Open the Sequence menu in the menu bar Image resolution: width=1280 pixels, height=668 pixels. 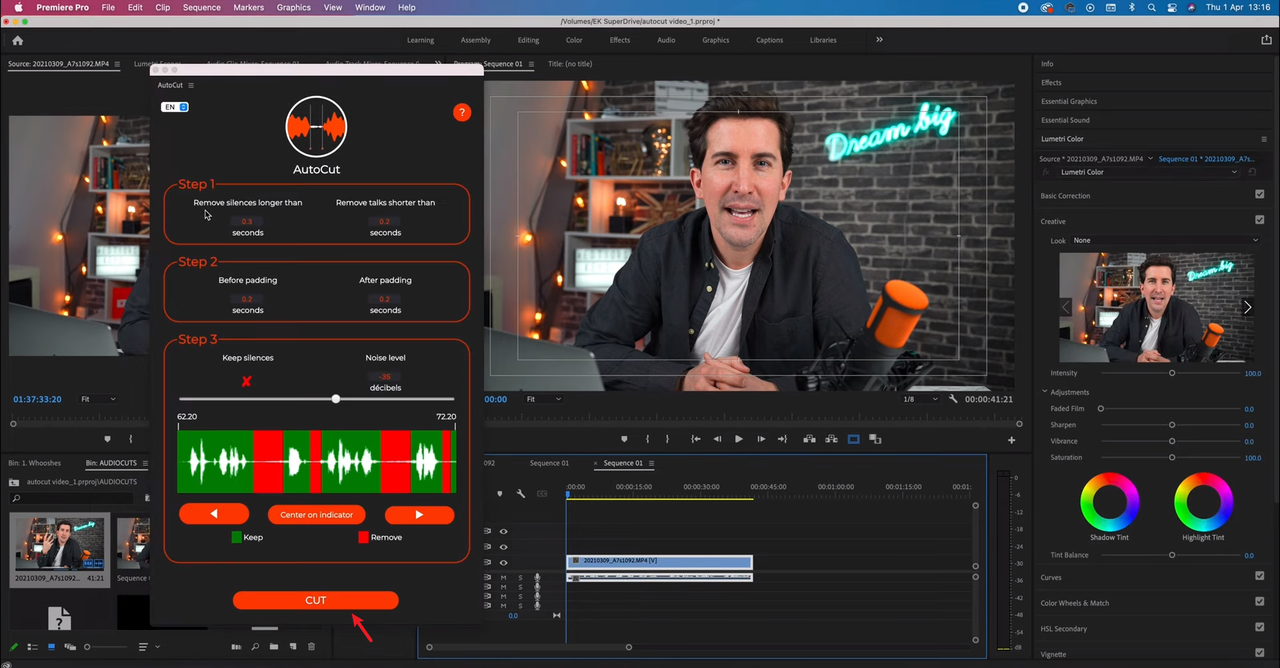point(201,7)
